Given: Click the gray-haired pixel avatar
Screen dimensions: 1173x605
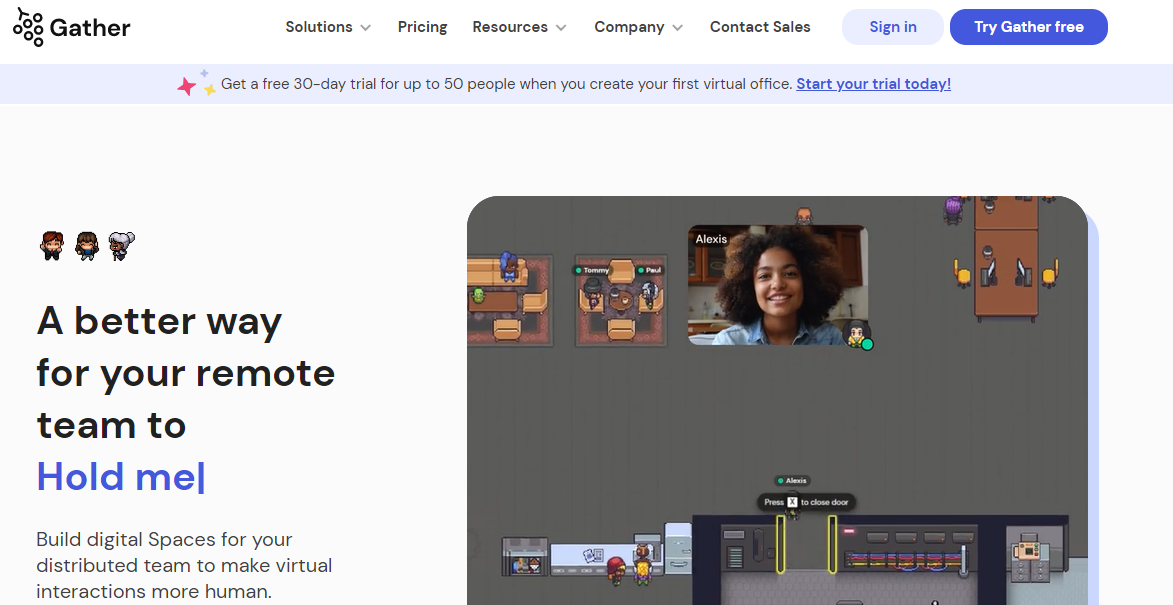Looking at the screenshot, I should [x=122, y=245].
